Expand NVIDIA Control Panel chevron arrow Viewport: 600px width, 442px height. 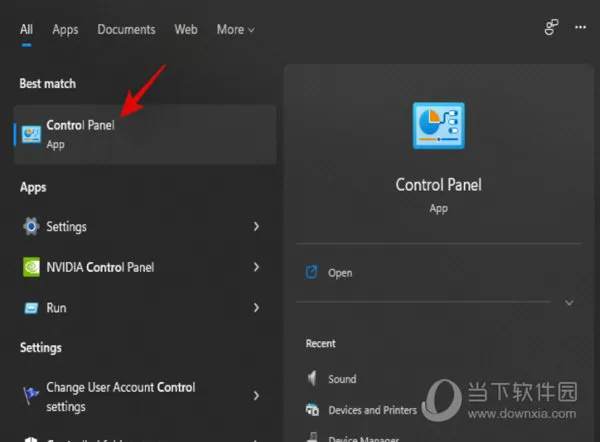(256, 267)
